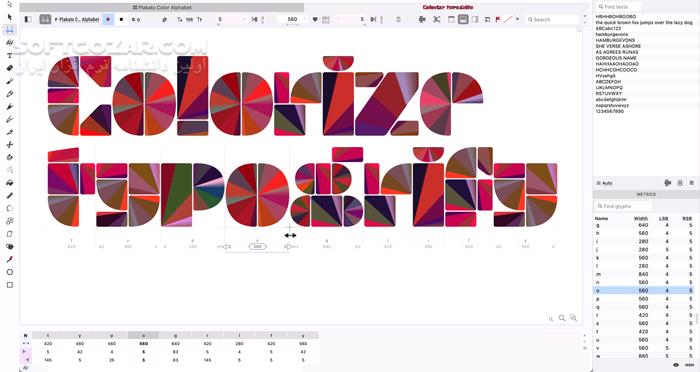
Task: Select the 'w' row with width 880
Action: 644,356
